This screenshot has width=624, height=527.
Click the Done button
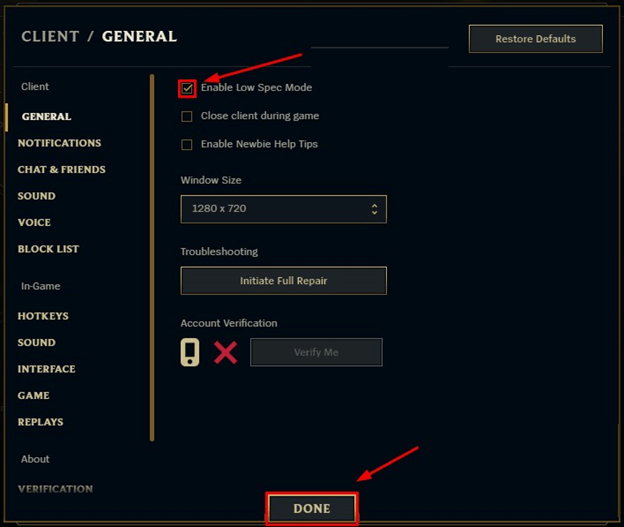[x=311, y=509]
